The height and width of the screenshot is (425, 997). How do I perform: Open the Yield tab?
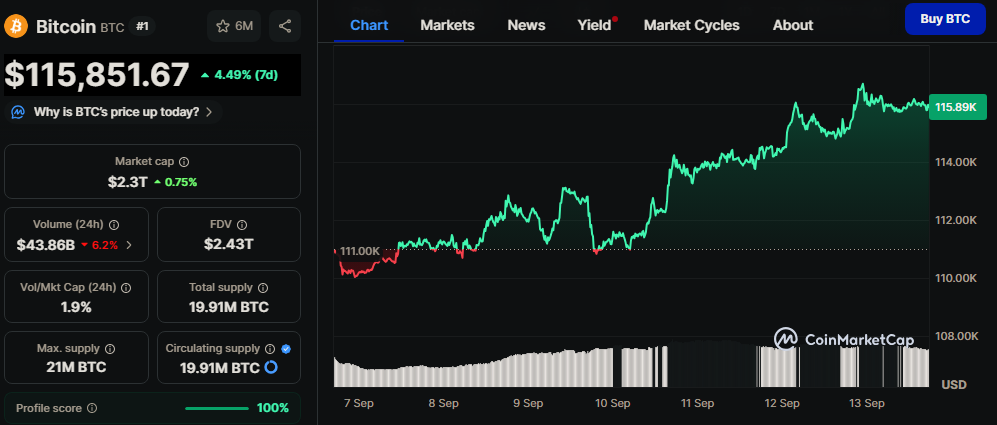tap(594, 25)
